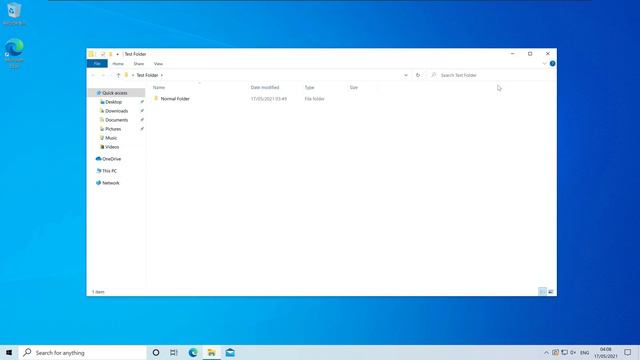The height and width of the screenshot is (360, 640).
Task: Open the Mail app from the taskbar
Action: (230, 353)
